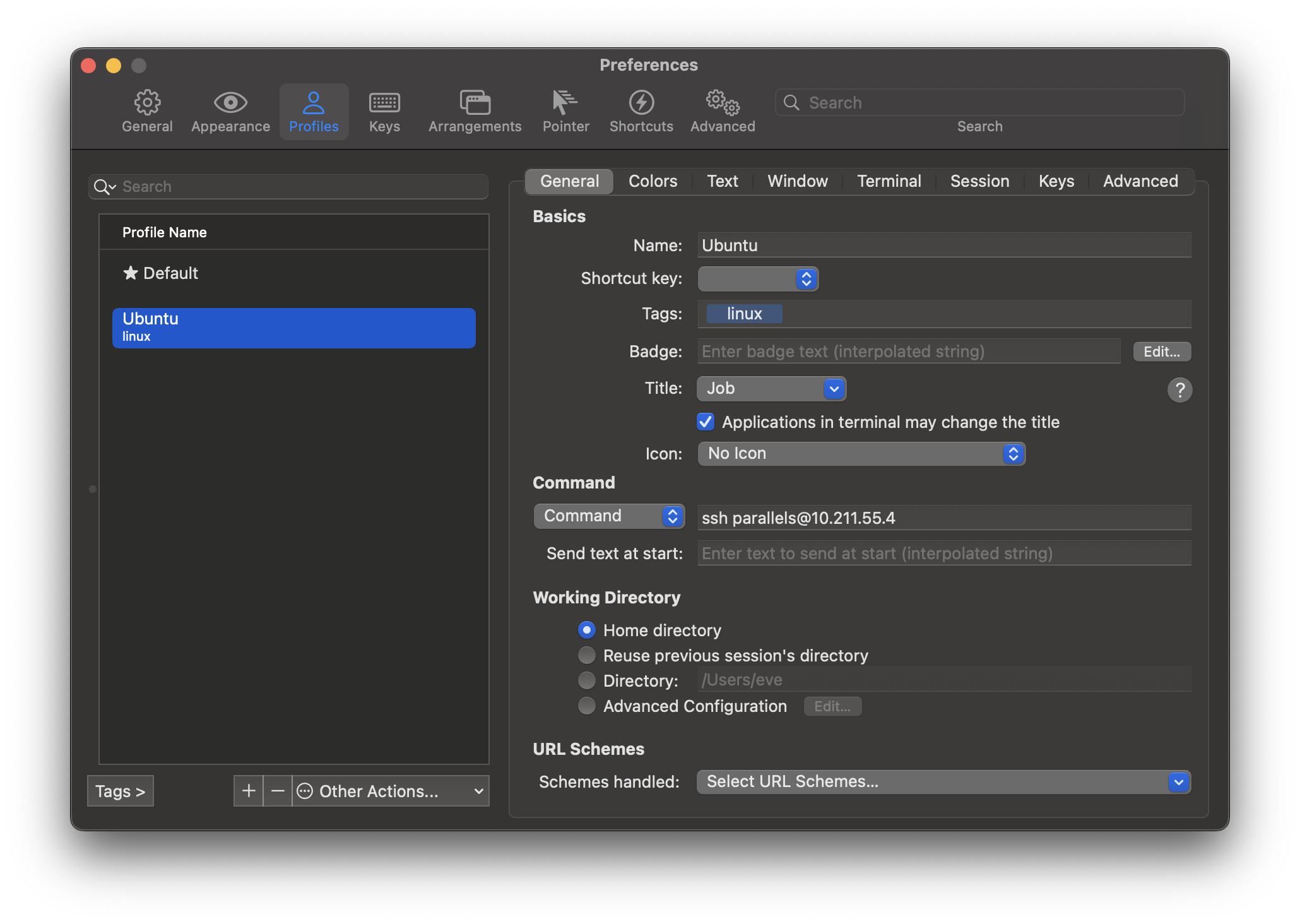Click Other Actions menu button
The height and width of the screenshot is (924, 1300).
coord(389,791)
